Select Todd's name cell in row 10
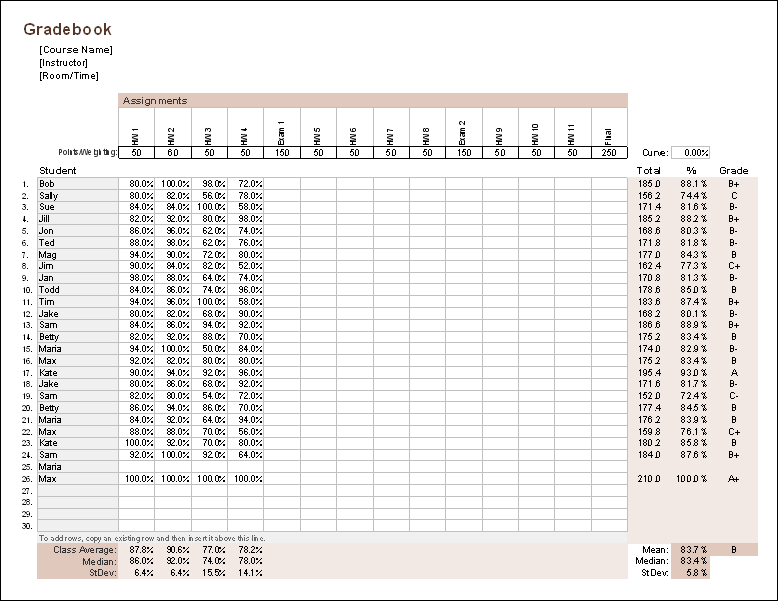 tap(77, 290)
